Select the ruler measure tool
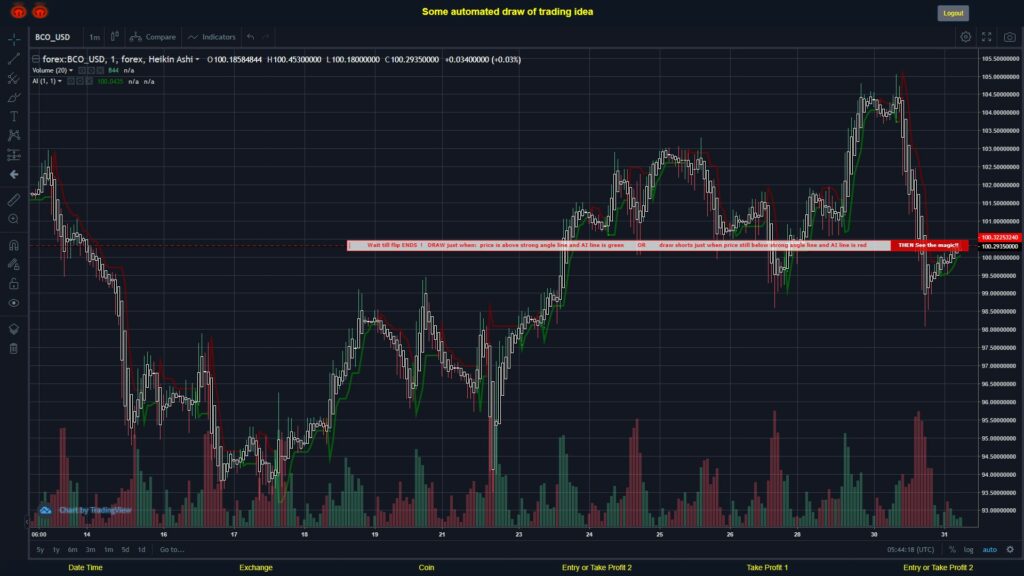1024x576 pixels. [14, 200]
